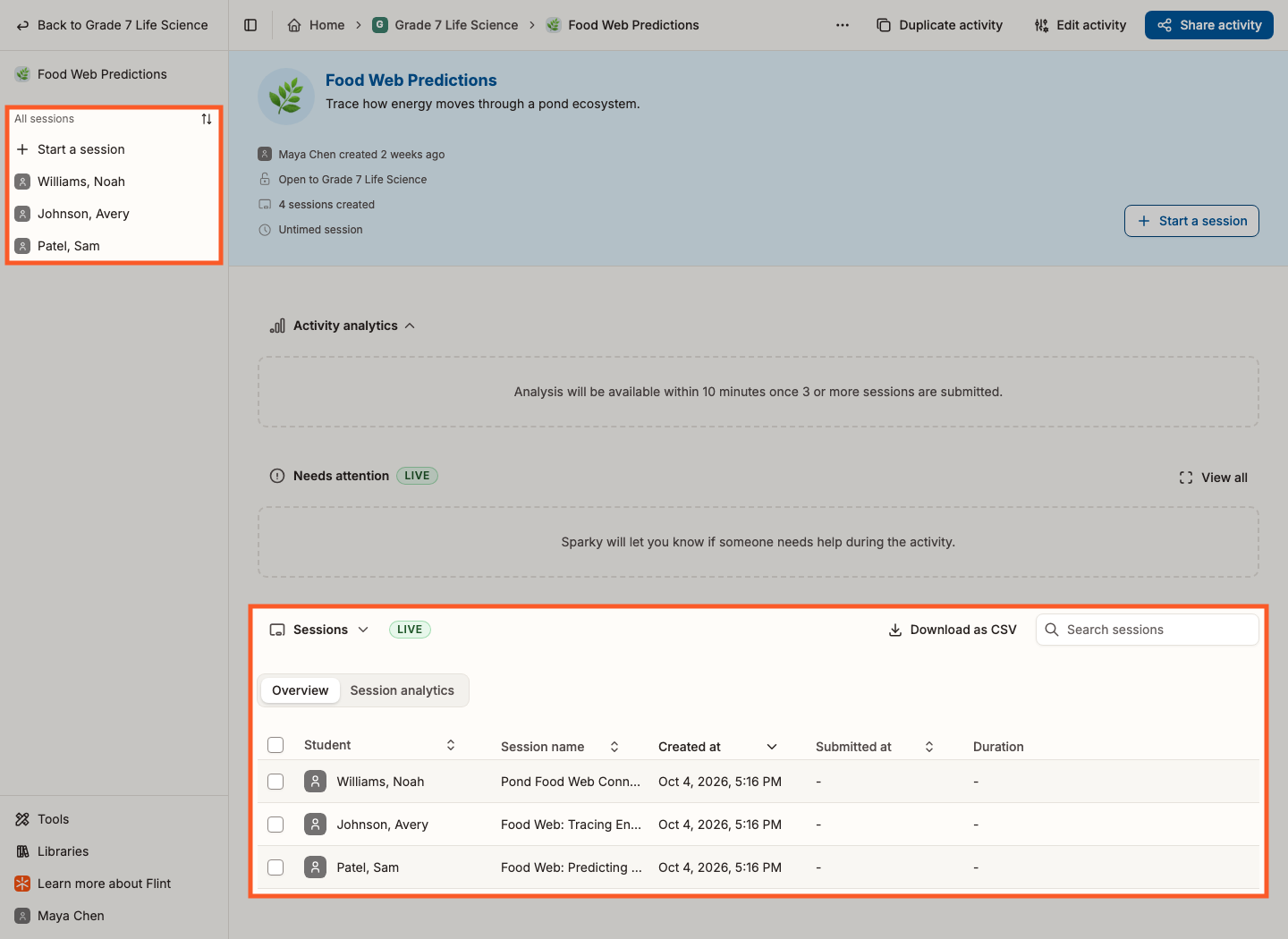The image size is (1288, 939).
Task: Click Start a session in sidebar
Action: (x=114, y=149)
